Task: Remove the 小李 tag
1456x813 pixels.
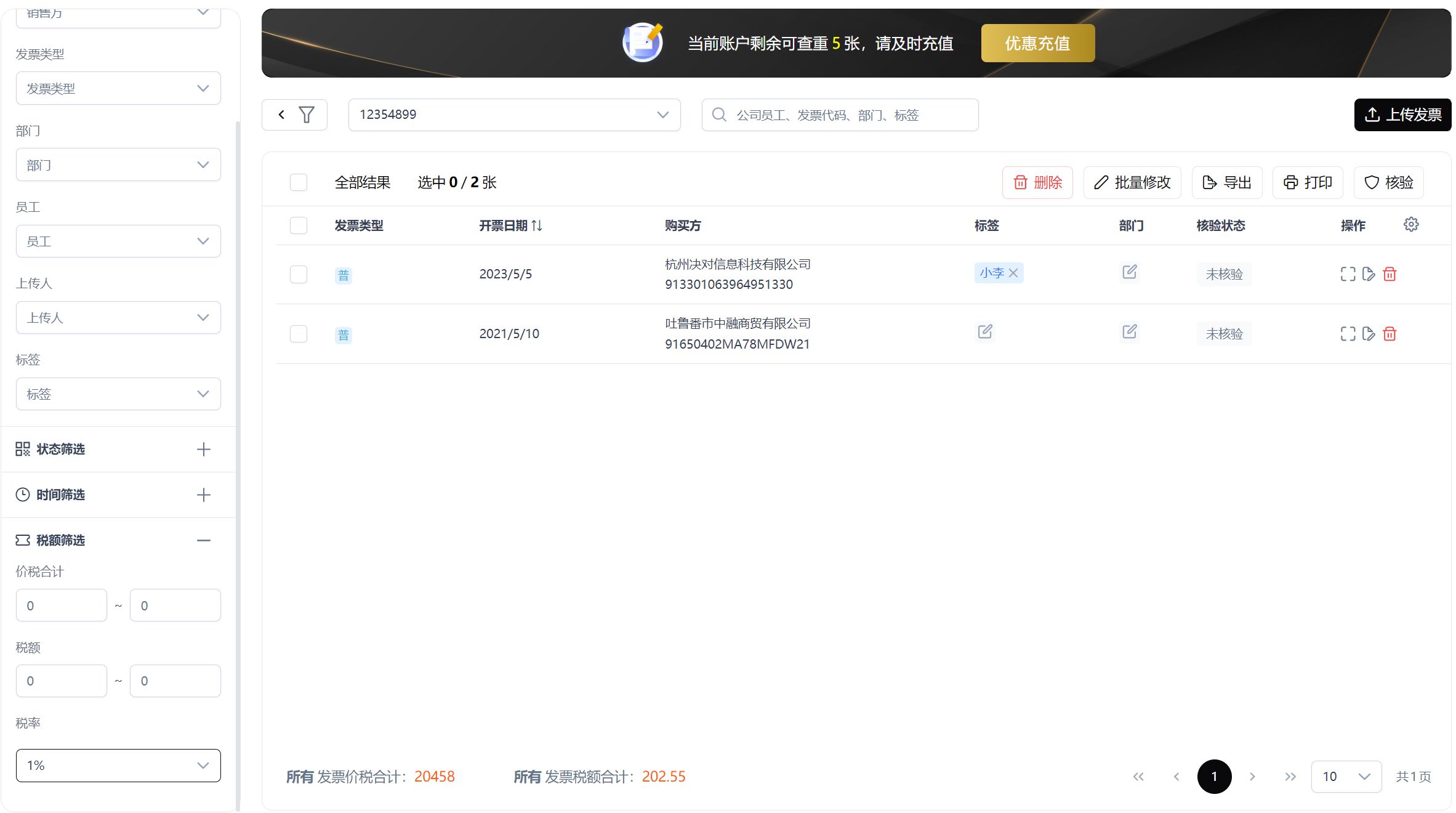Action: click(x=1013, y=273)
